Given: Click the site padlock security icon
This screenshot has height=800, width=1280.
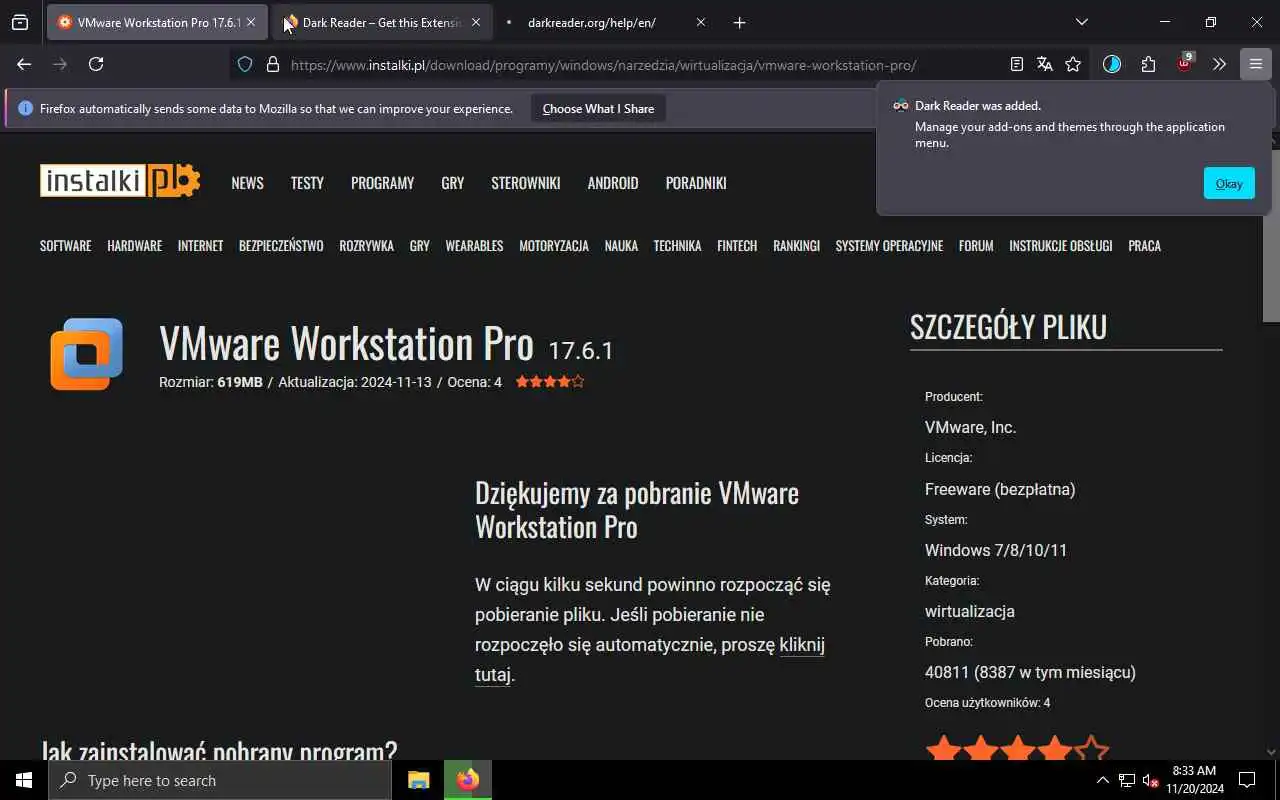Looking at the screenshot, I should tap(272, 64).
